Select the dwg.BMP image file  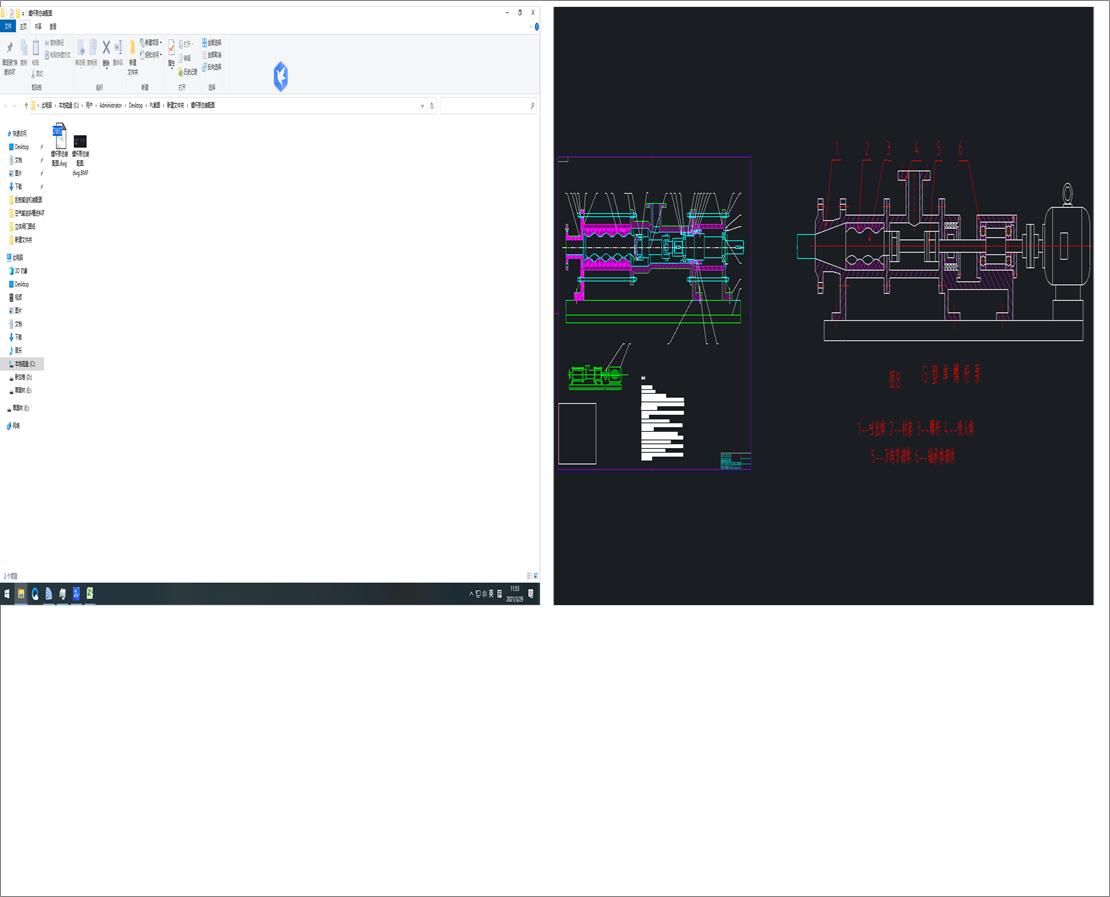(80, 154)
